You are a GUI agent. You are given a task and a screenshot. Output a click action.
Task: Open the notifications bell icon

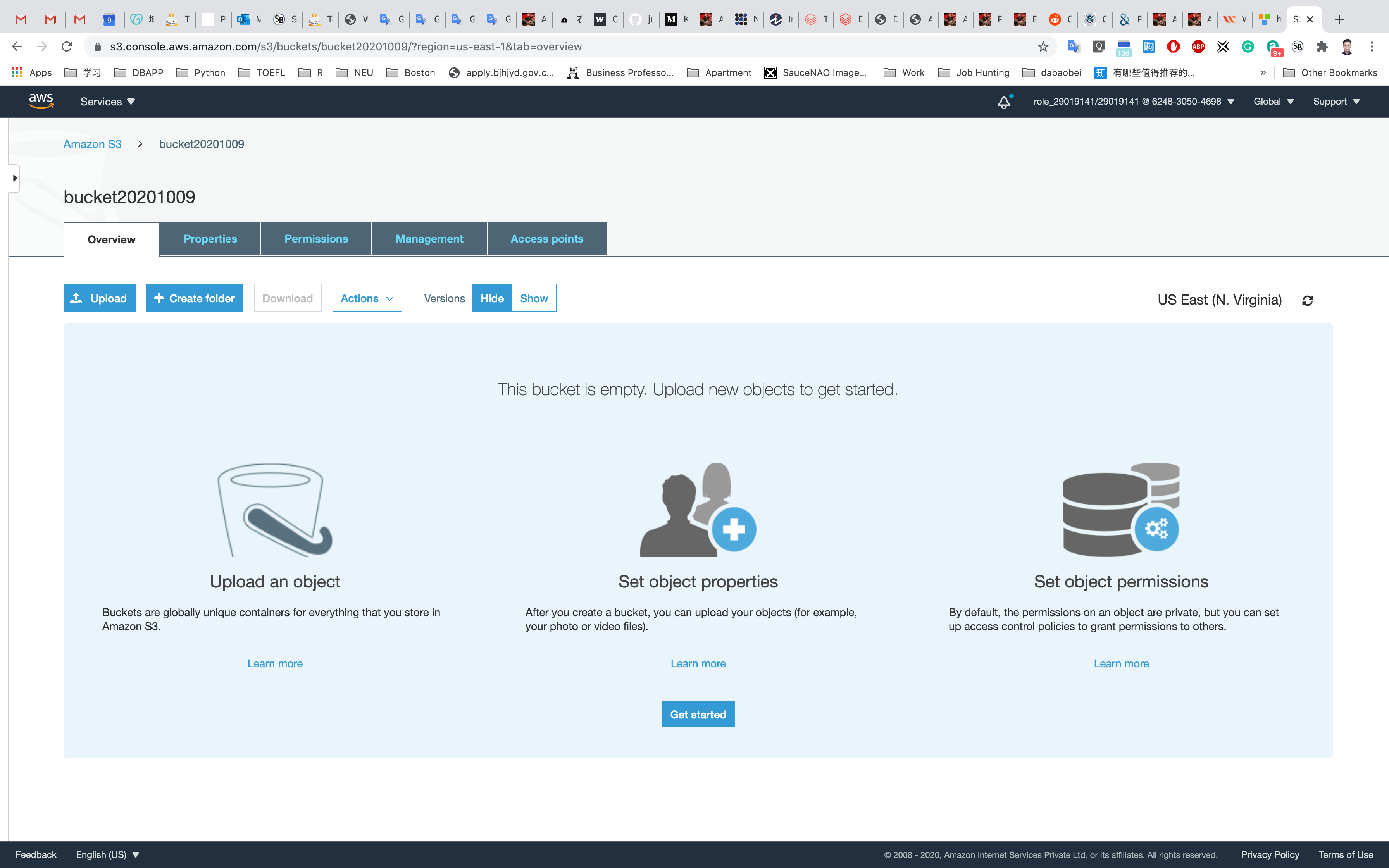[1003, 102]
